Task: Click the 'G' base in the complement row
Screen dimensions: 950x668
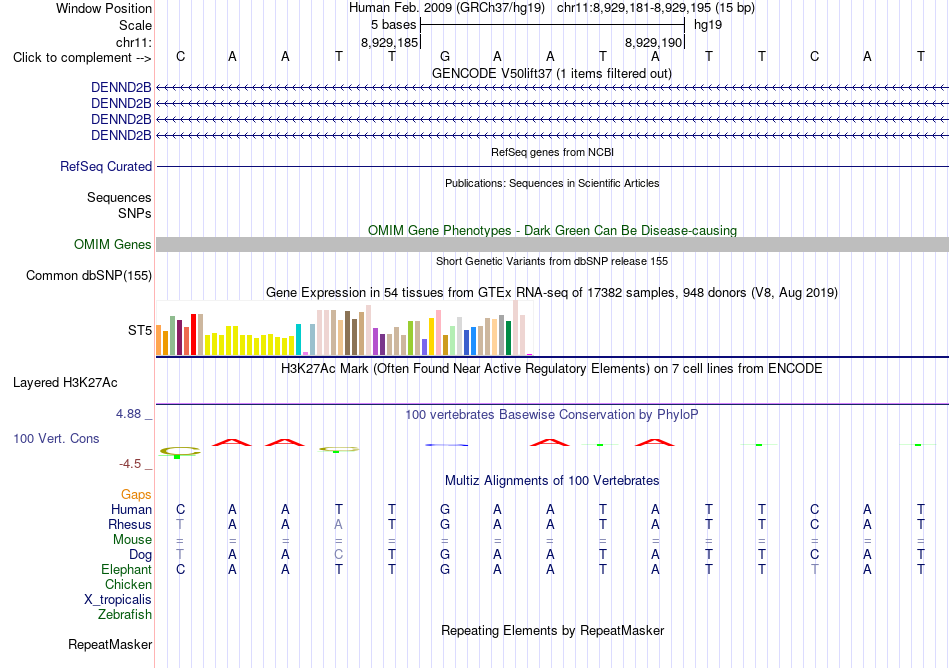Action: click(x=445, y=56)
